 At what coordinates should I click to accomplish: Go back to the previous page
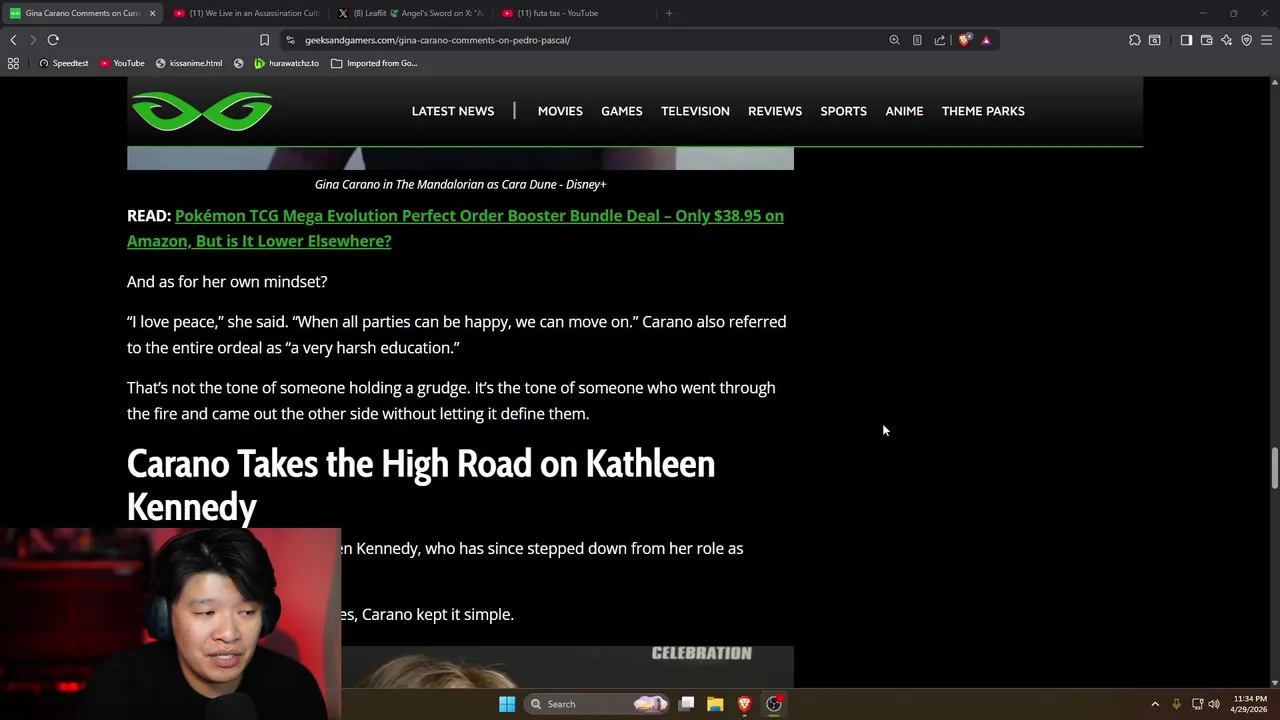(13, 40)
